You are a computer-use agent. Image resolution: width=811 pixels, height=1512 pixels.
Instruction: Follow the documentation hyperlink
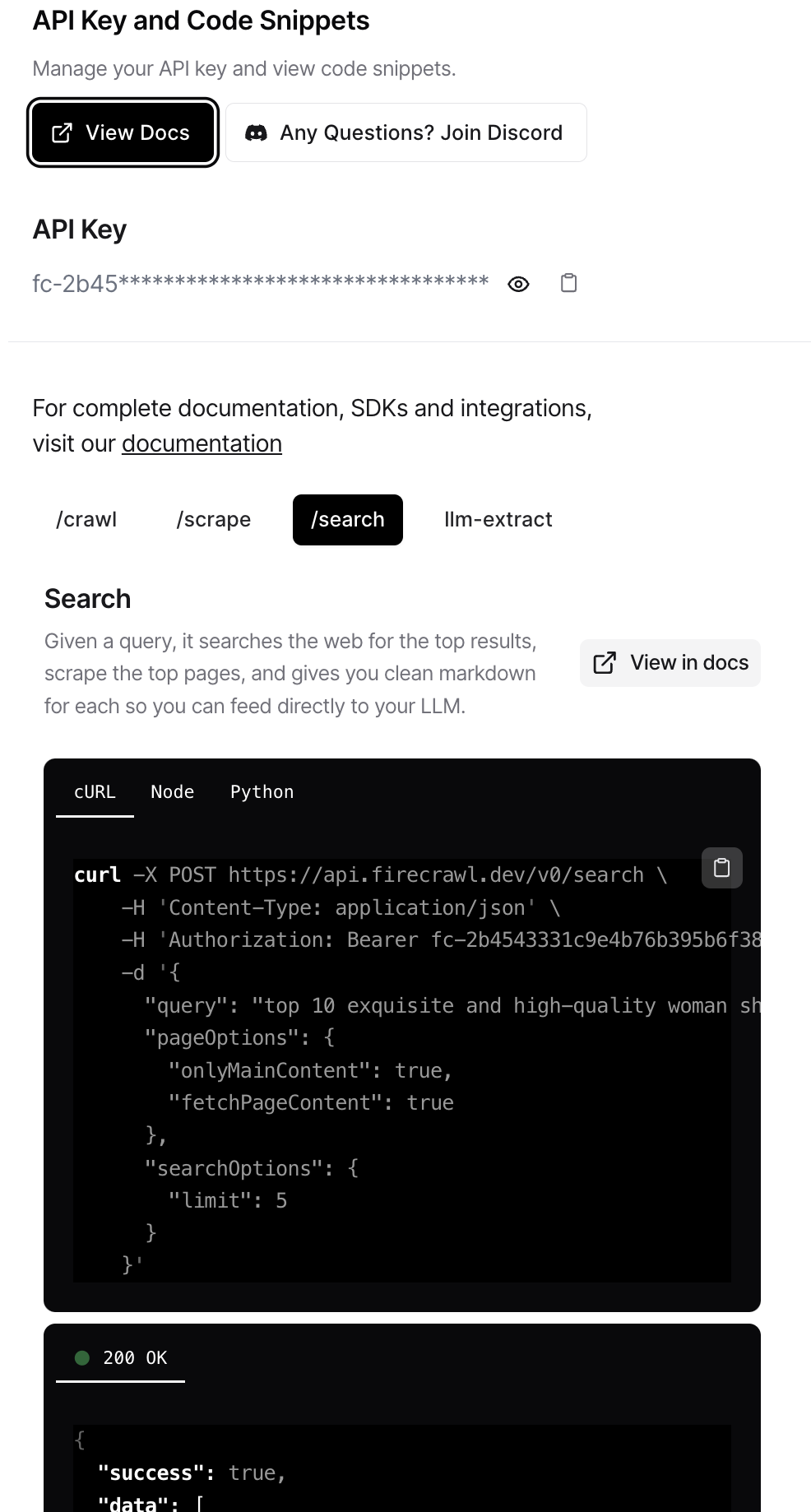(202, 443)
